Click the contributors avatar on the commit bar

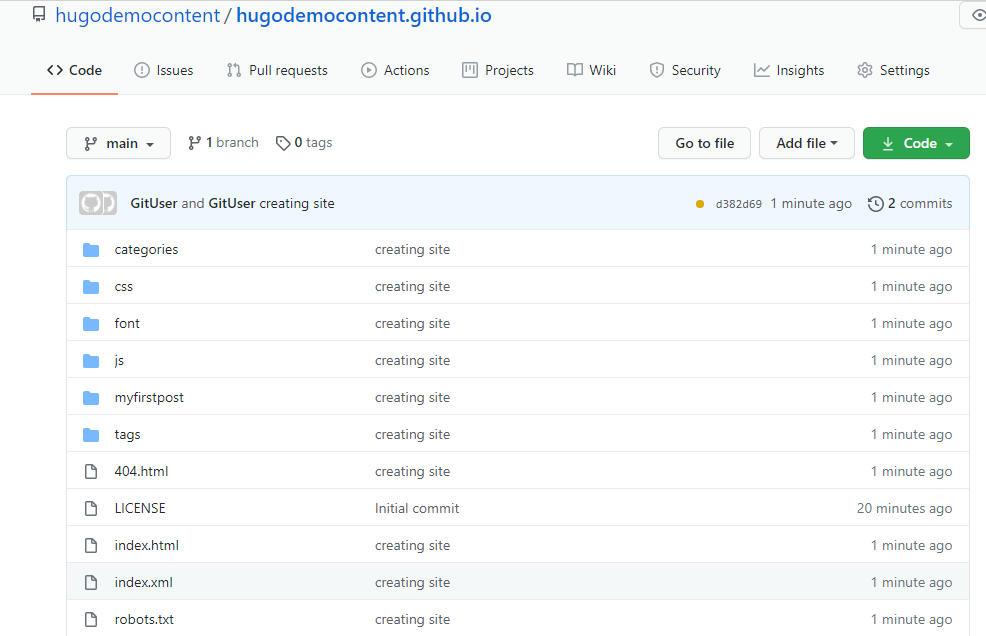[97, 202]
